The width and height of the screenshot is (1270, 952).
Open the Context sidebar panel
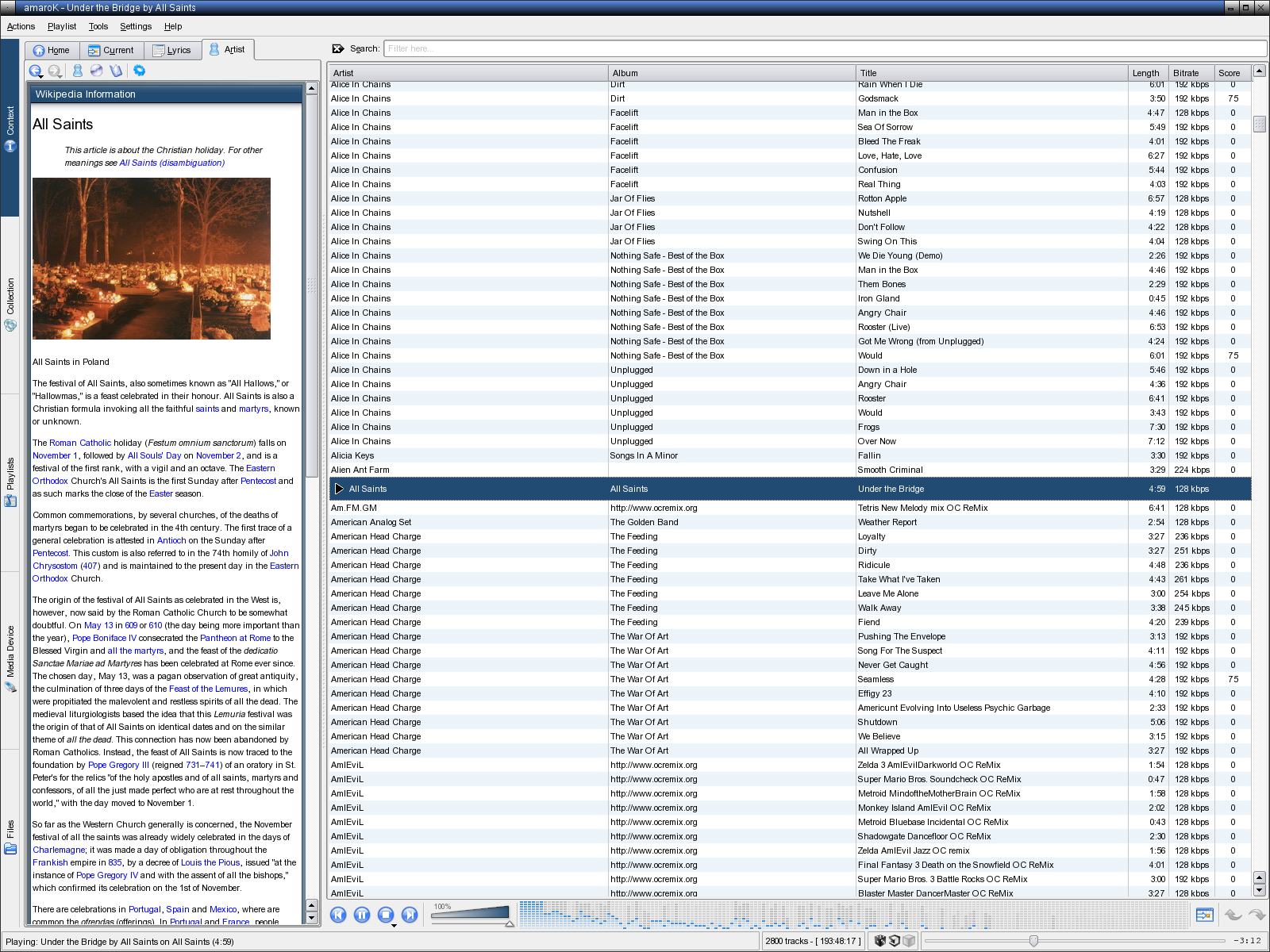[10, 128]
